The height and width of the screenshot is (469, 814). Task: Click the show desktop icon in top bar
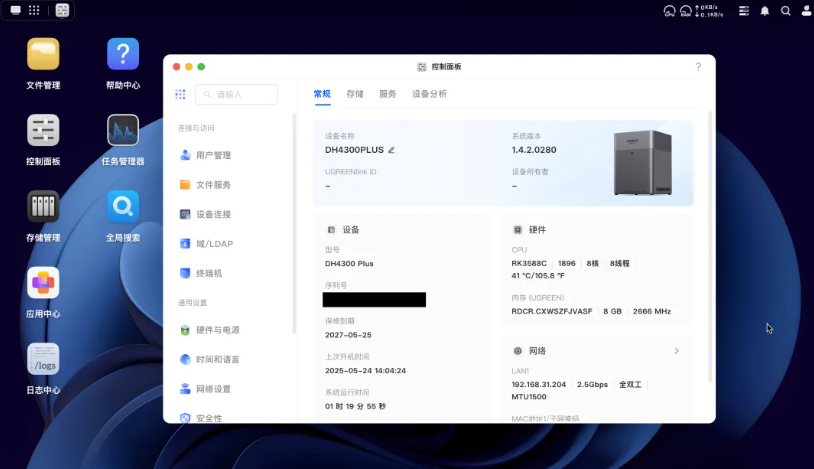pos(16,10)
